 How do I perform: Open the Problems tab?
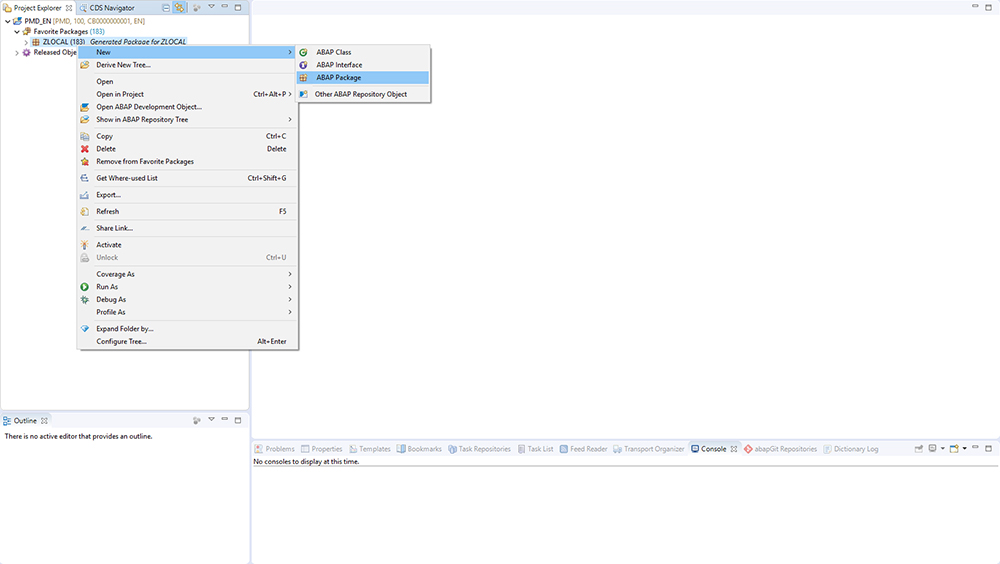pyautogui.click(x=275, y=449)
